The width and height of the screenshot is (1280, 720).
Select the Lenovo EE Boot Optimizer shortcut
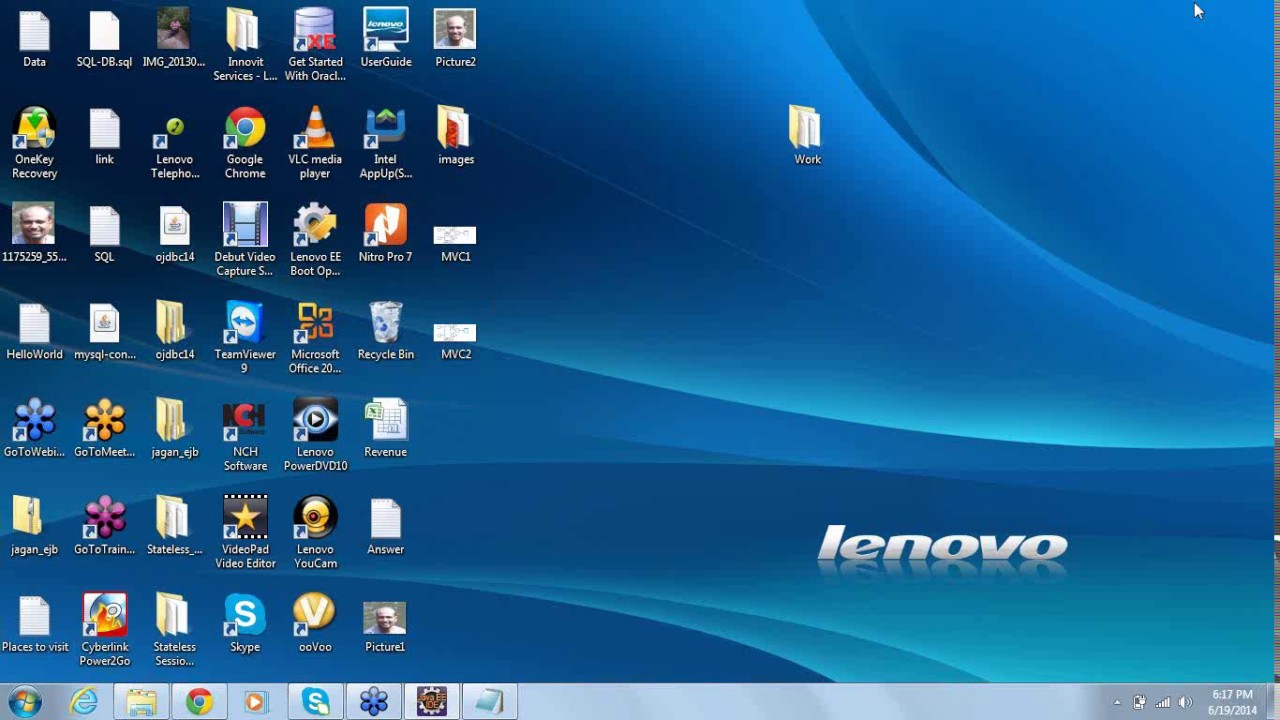click(x=315, y=241)
